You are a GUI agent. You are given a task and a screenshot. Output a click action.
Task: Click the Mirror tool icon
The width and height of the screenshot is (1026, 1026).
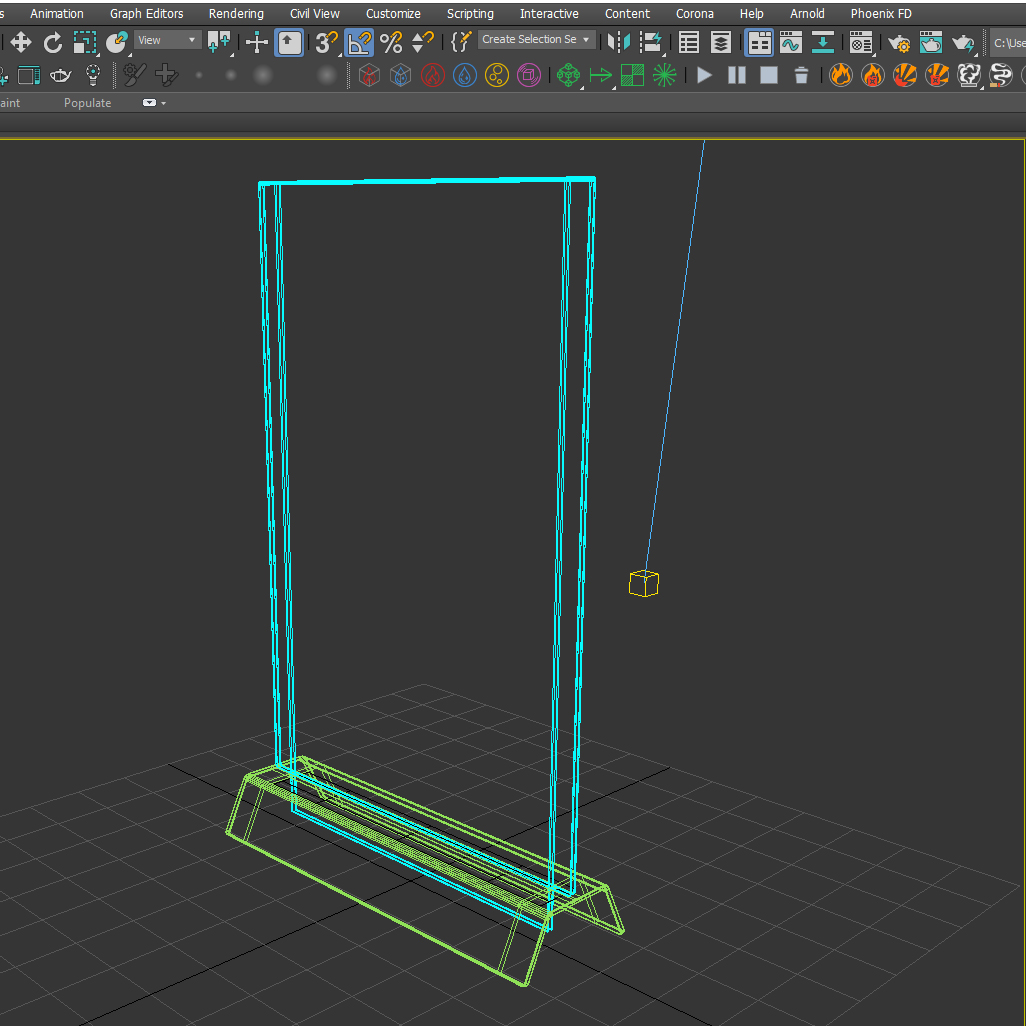(619, 42)
